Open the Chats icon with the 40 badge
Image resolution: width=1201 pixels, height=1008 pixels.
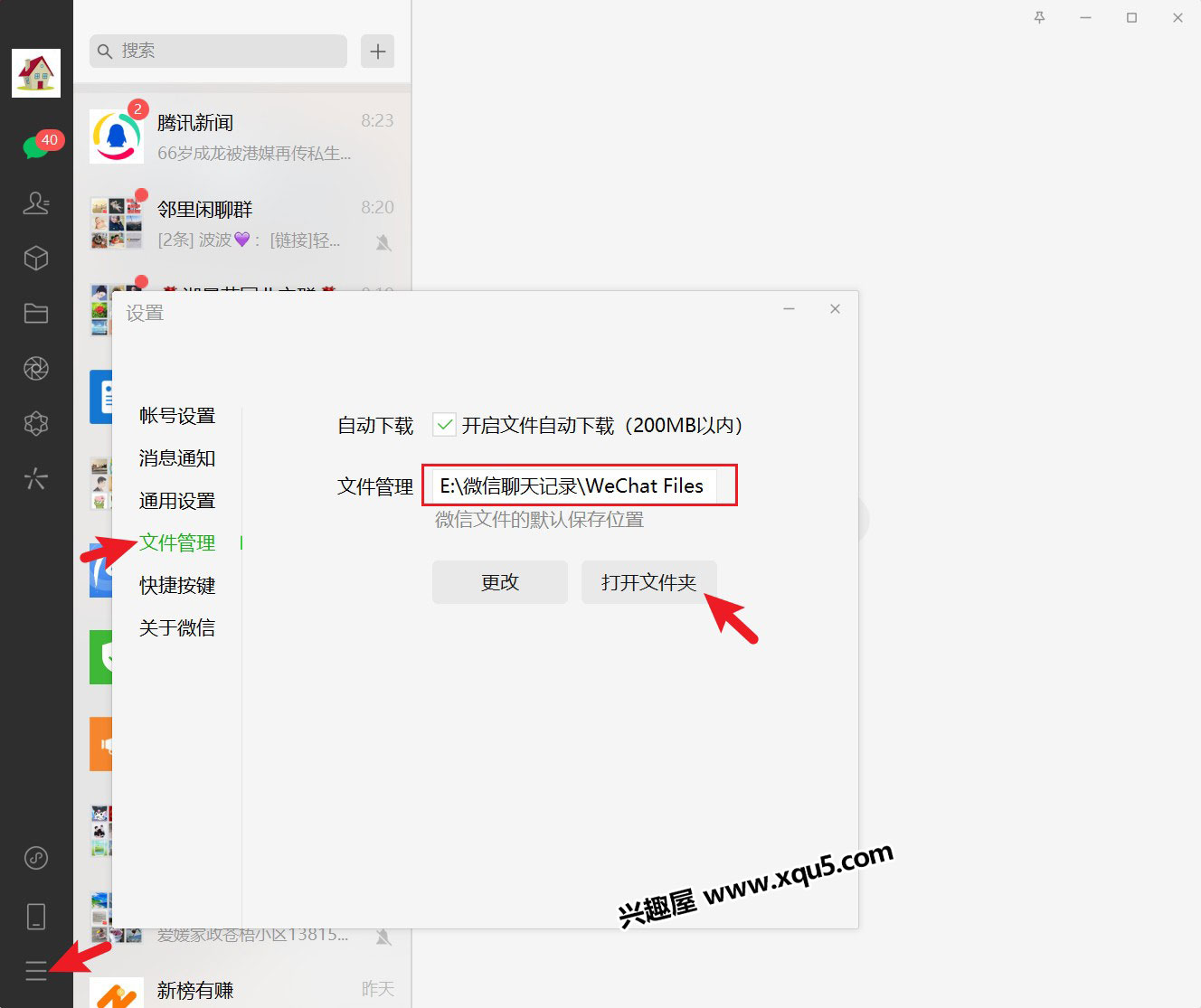click(36, 146)
